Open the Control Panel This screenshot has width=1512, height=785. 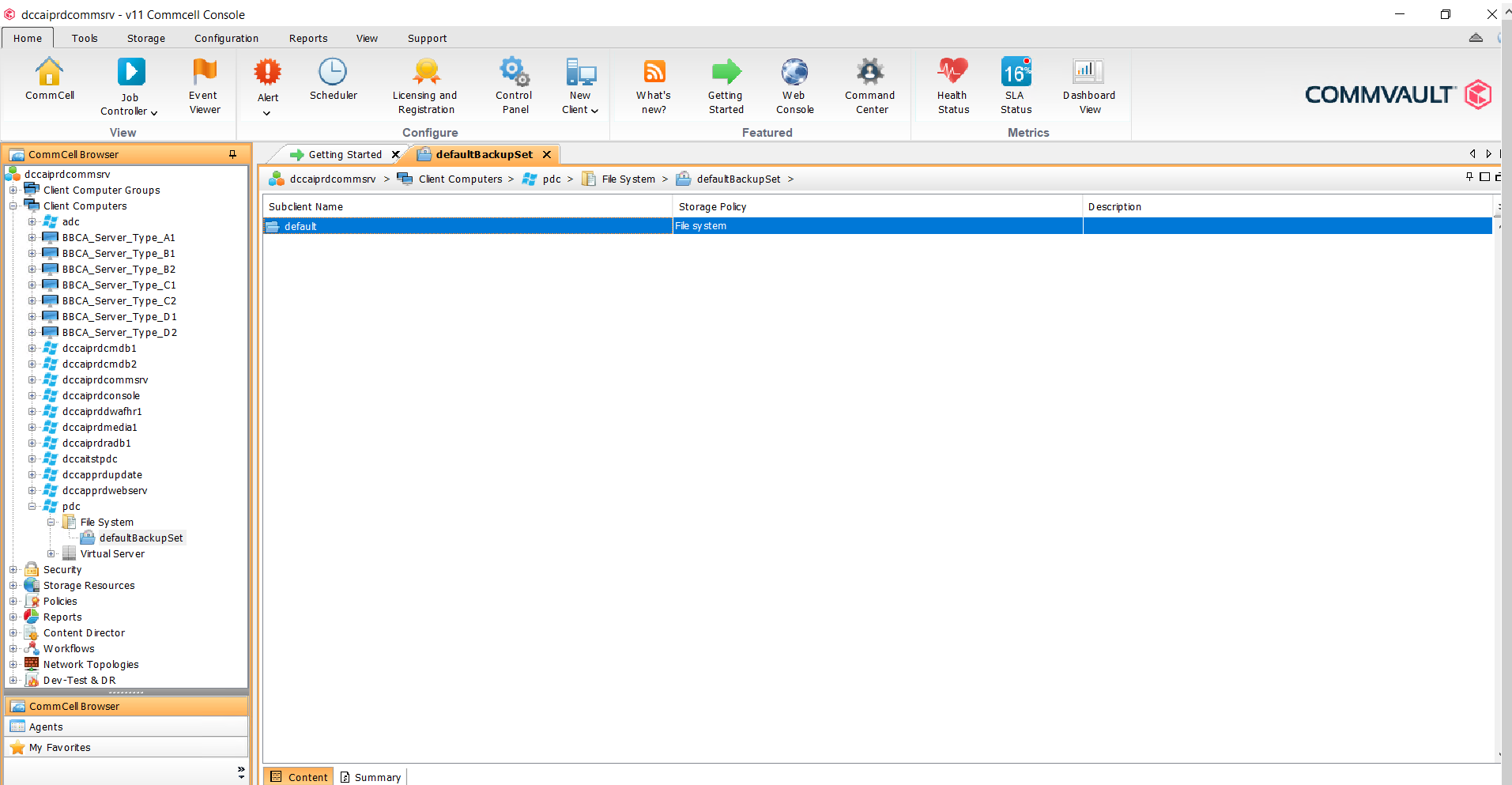point(515,85)
